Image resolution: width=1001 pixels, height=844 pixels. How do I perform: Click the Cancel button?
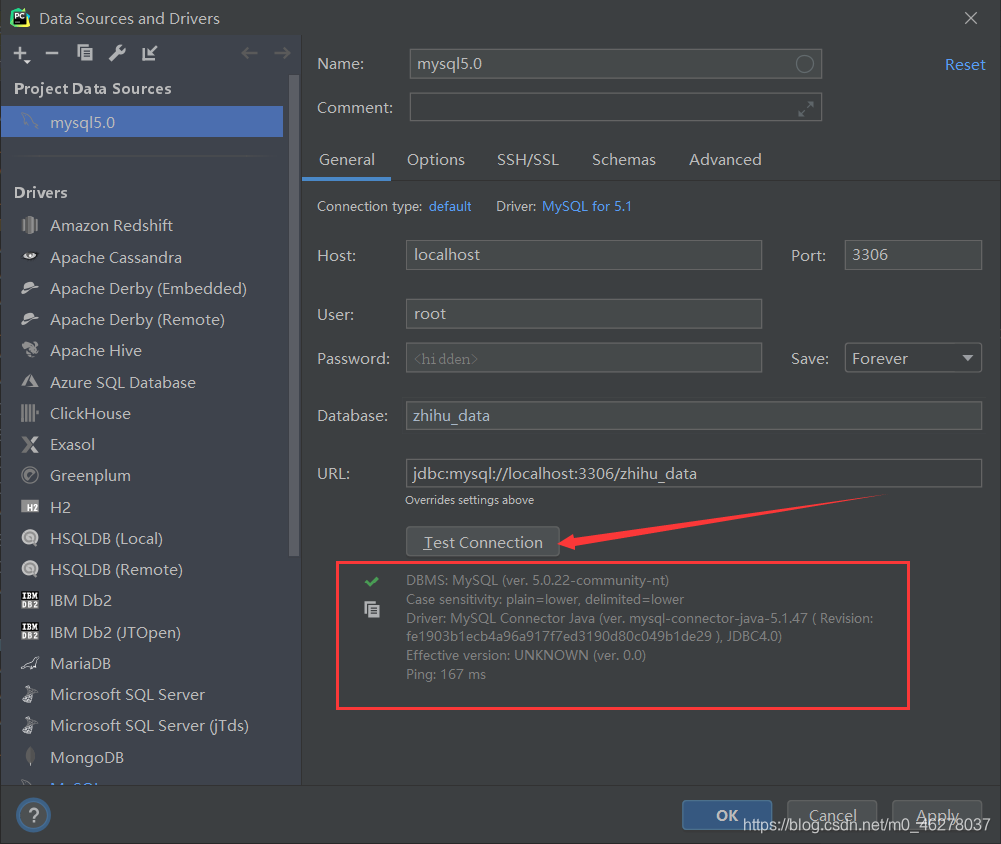click(x=832, y=815)
